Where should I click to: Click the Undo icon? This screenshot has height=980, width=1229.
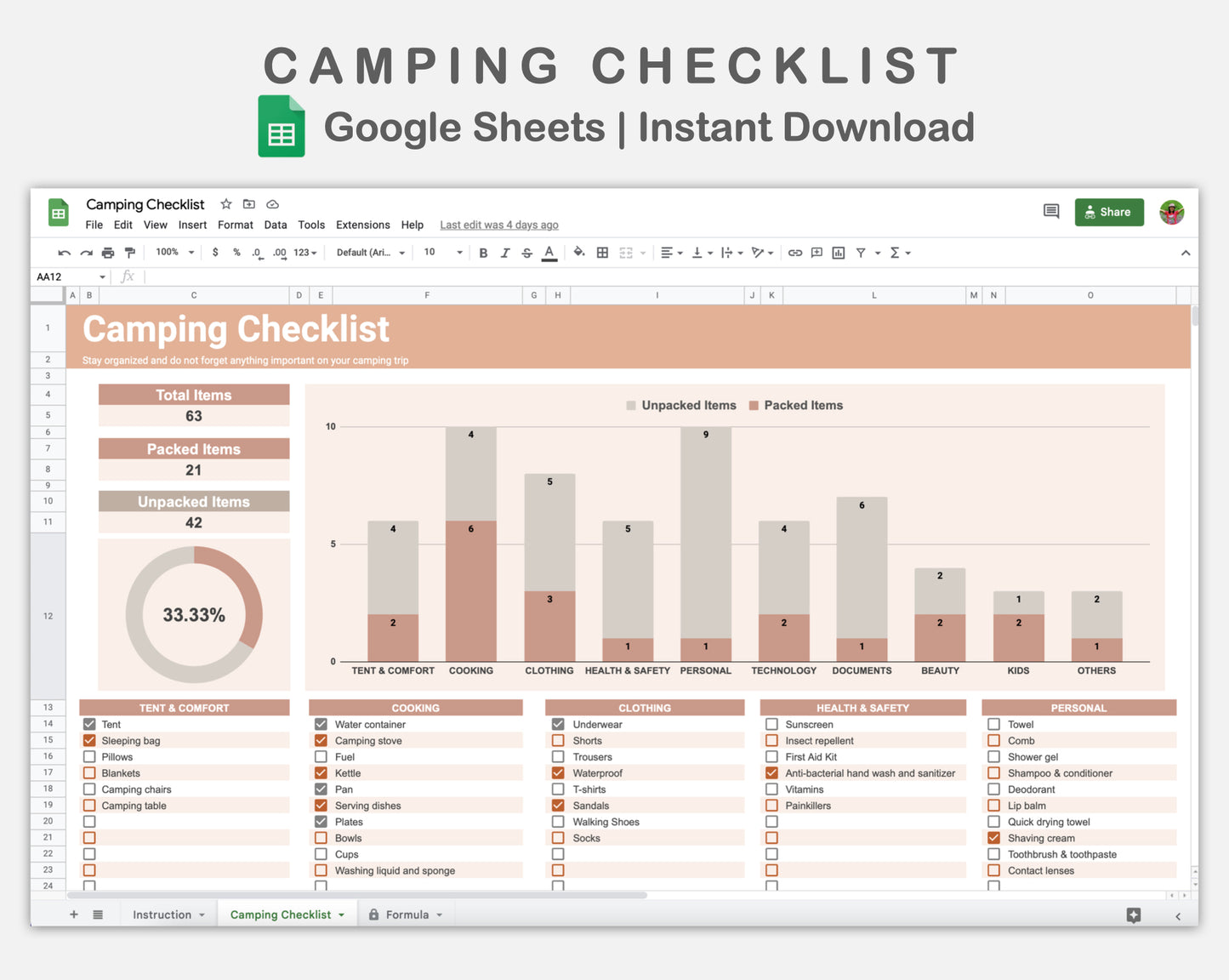point(64,253)
